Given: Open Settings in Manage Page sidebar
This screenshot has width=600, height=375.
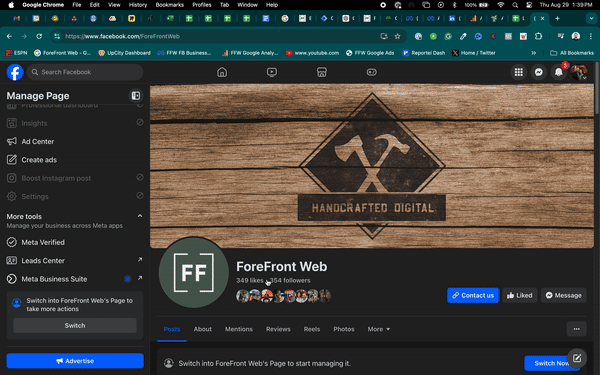Looking at the screenshot, I should tap(75, 197).
